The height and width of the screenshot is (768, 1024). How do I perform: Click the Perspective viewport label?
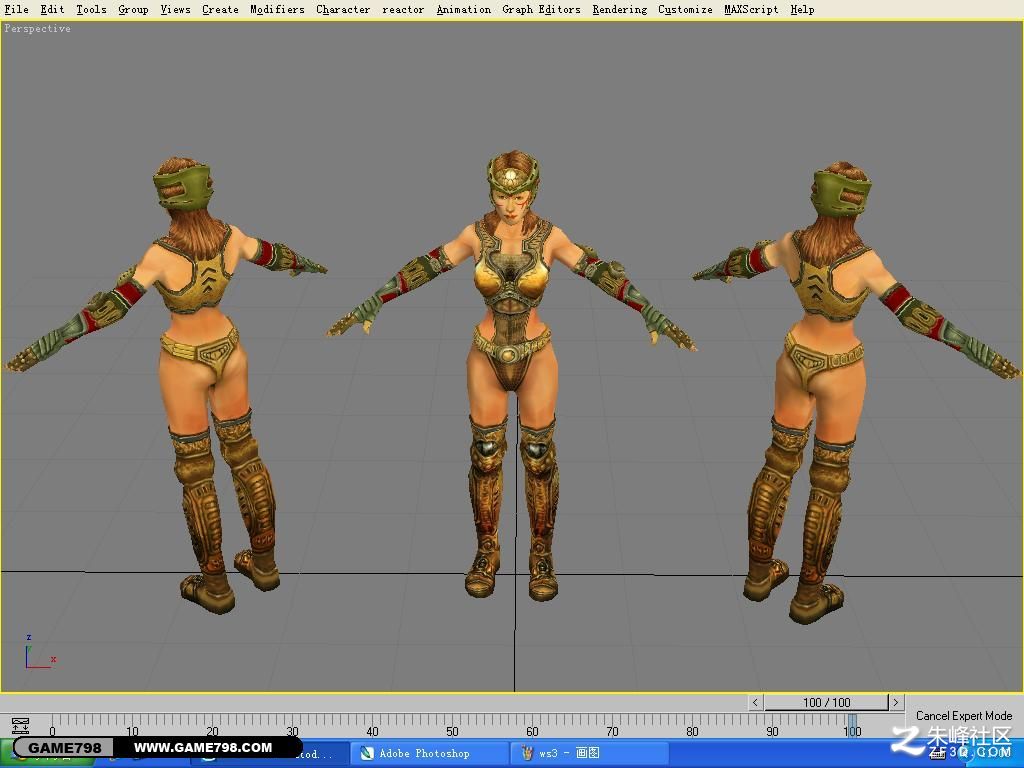pyautogui.click(x=37, y=28)
